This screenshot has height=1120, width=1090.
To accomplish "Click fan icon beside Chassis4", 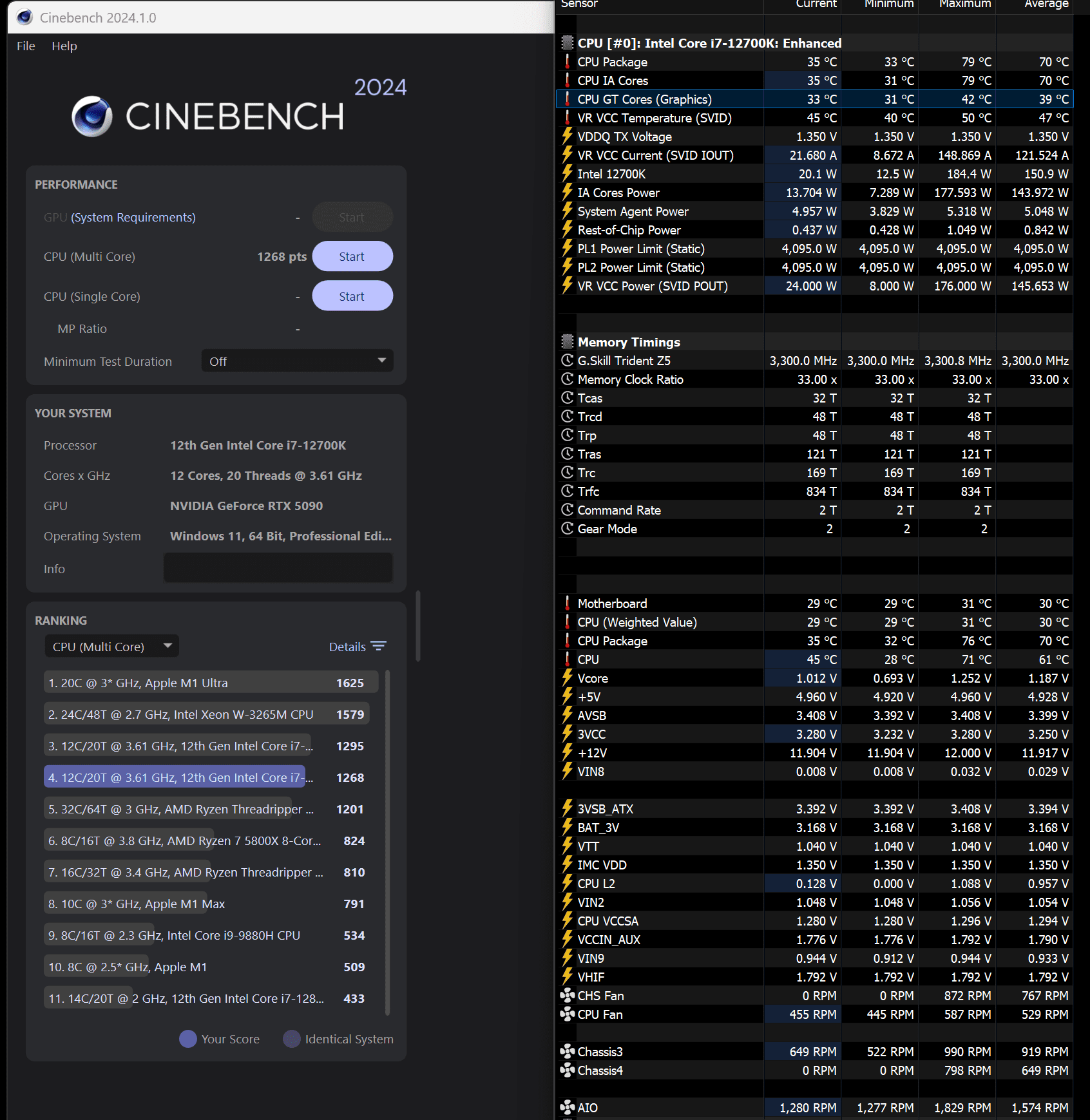I will pyautogui.click(x=567, y=1070).
